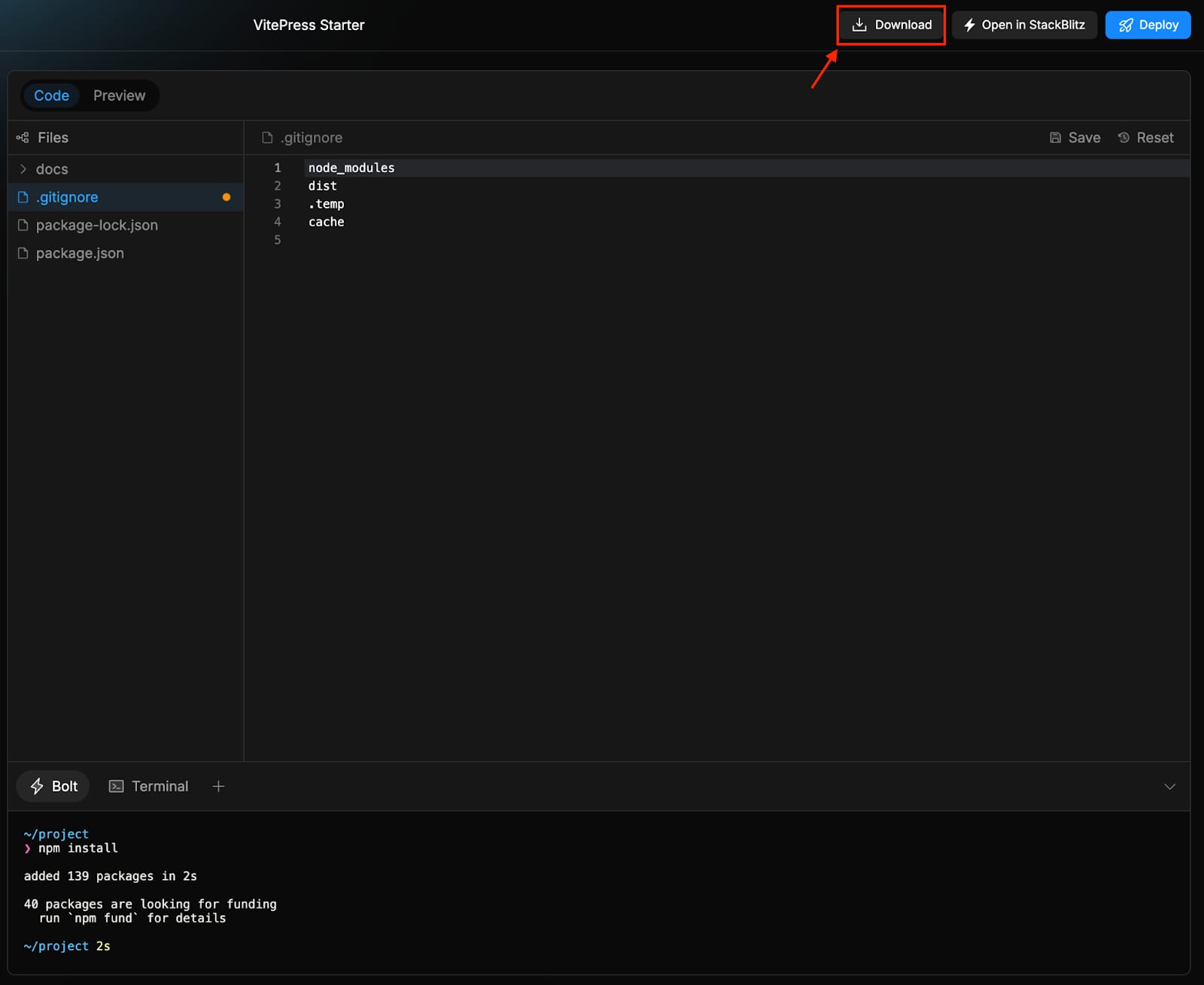
Task: Select the Code view toggle
Action: coord(51,96)
